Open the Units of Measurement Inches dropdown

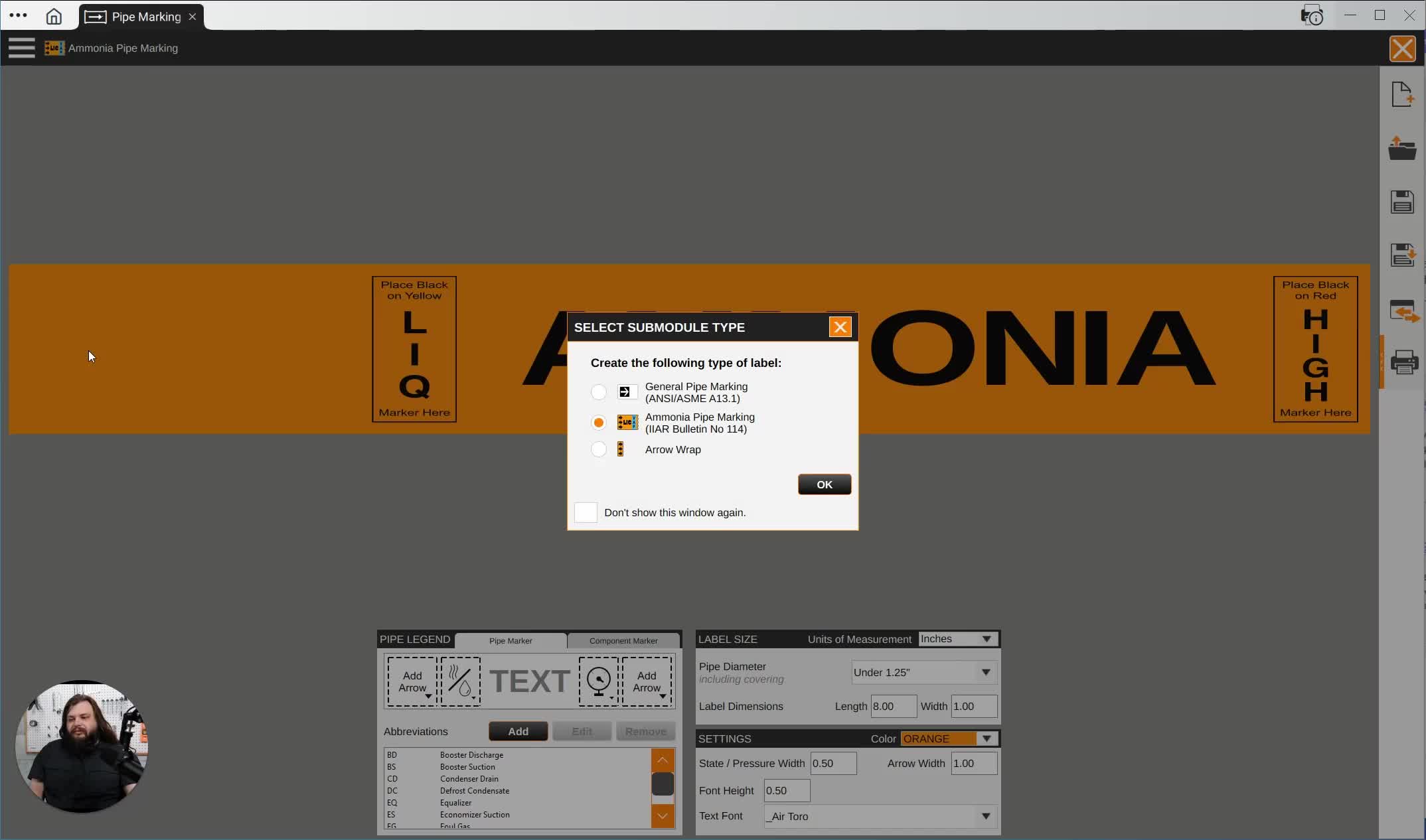pyautogui.click(x=958, y=639)
